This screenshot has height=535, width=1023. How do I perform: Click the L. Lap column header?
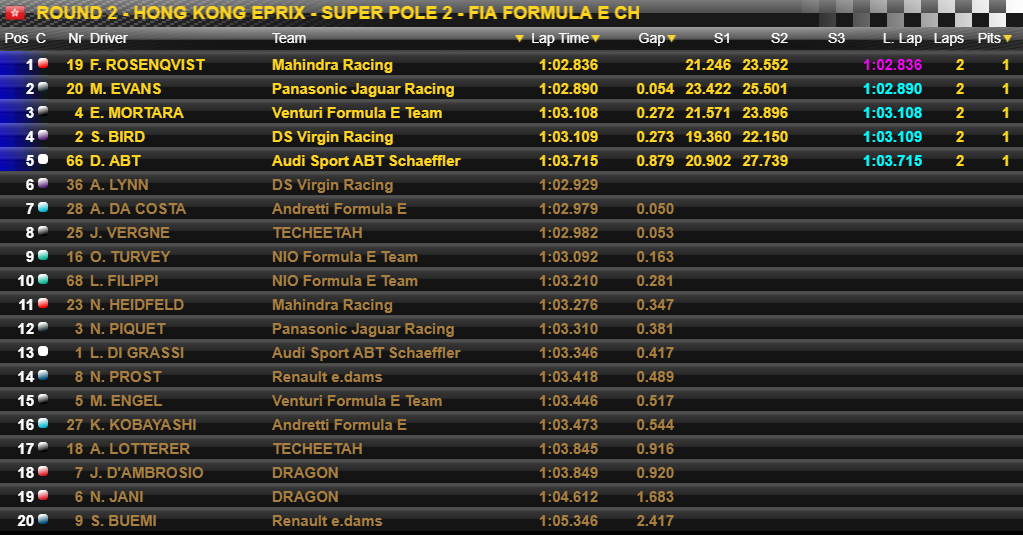[x=902, y=38]
